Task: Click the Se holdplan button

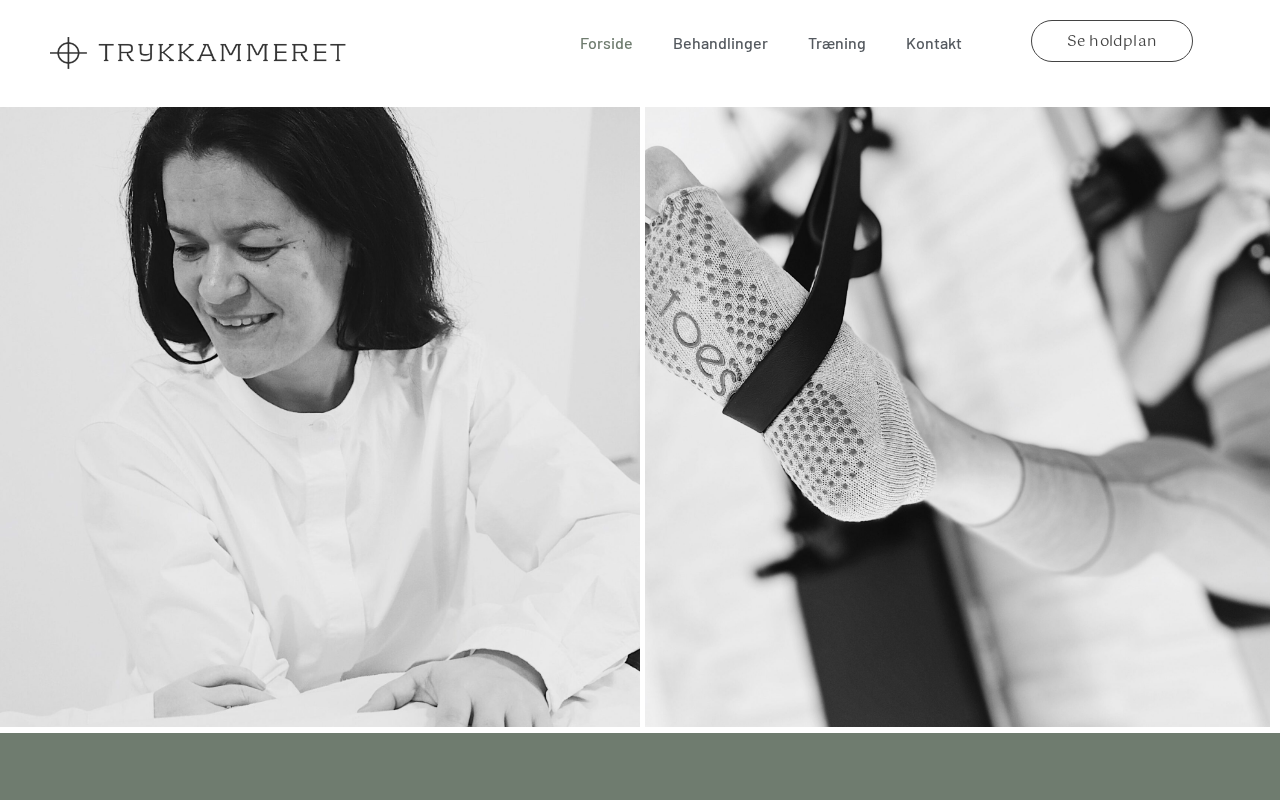Action: pos(1112,41)
